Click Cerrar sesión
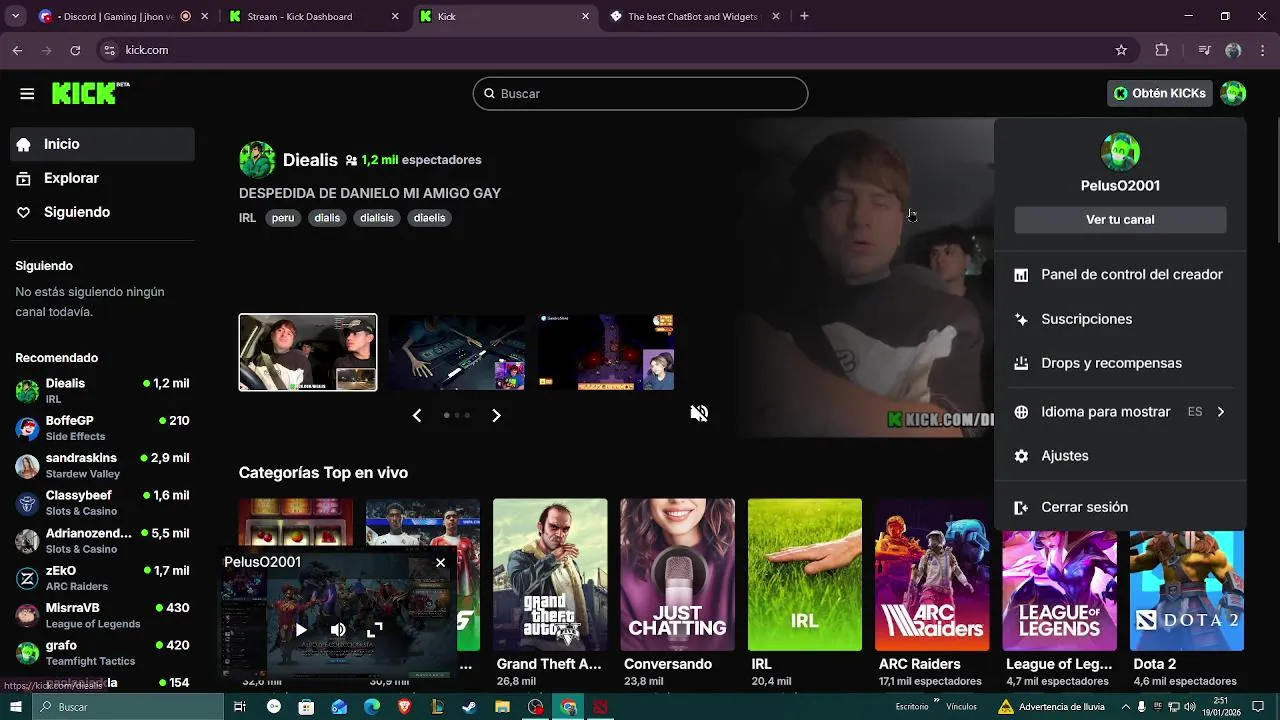 point(1120,507)
